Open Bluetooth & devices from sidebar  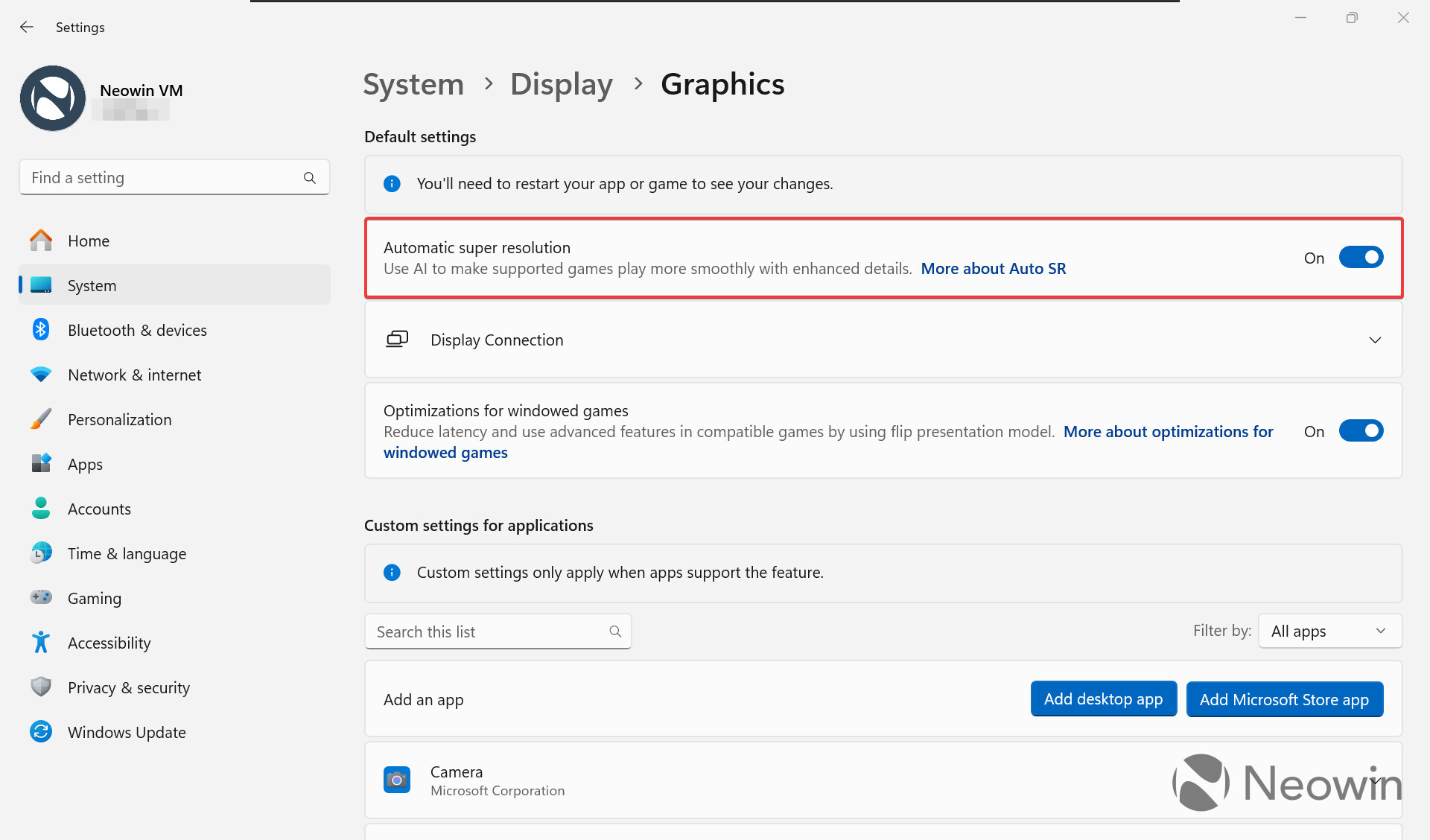click(41, 329)
